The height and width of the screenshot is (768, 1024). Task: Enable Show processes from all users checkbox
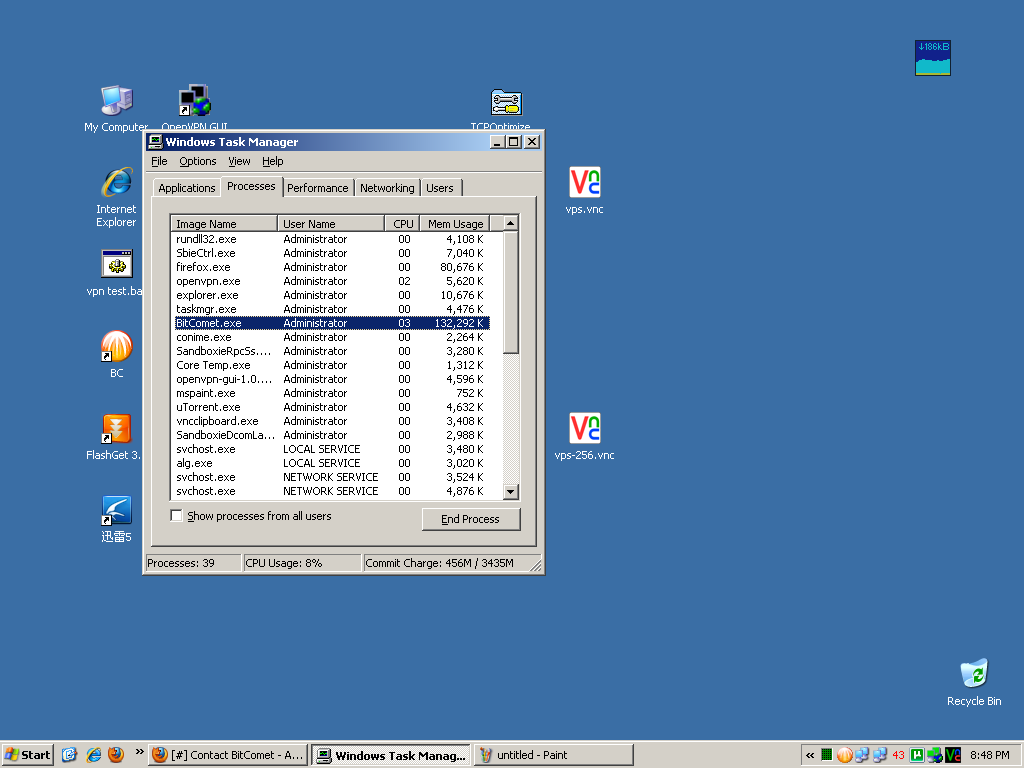pos(176,515)
